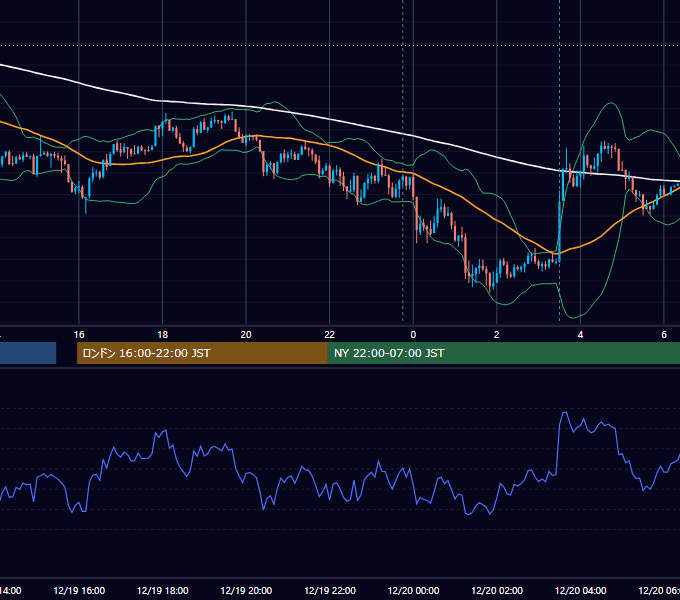The height and width of the screenshot is (600, 680).
Task: Click the 12/19 18:00 date label
Action: (x=163, y=590)
